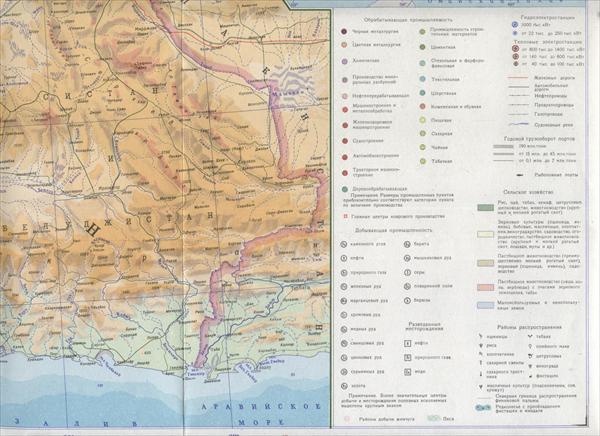The image size is (600, 436).
Task: Click the red 'Главные центры коврового производства' square
Action: click(344, 216)
